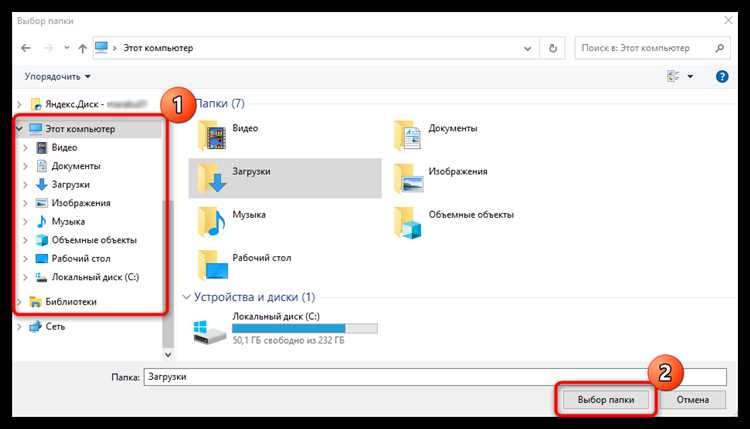
Task: Expand the Библиотеки tree node
Action: coord(19,302)
